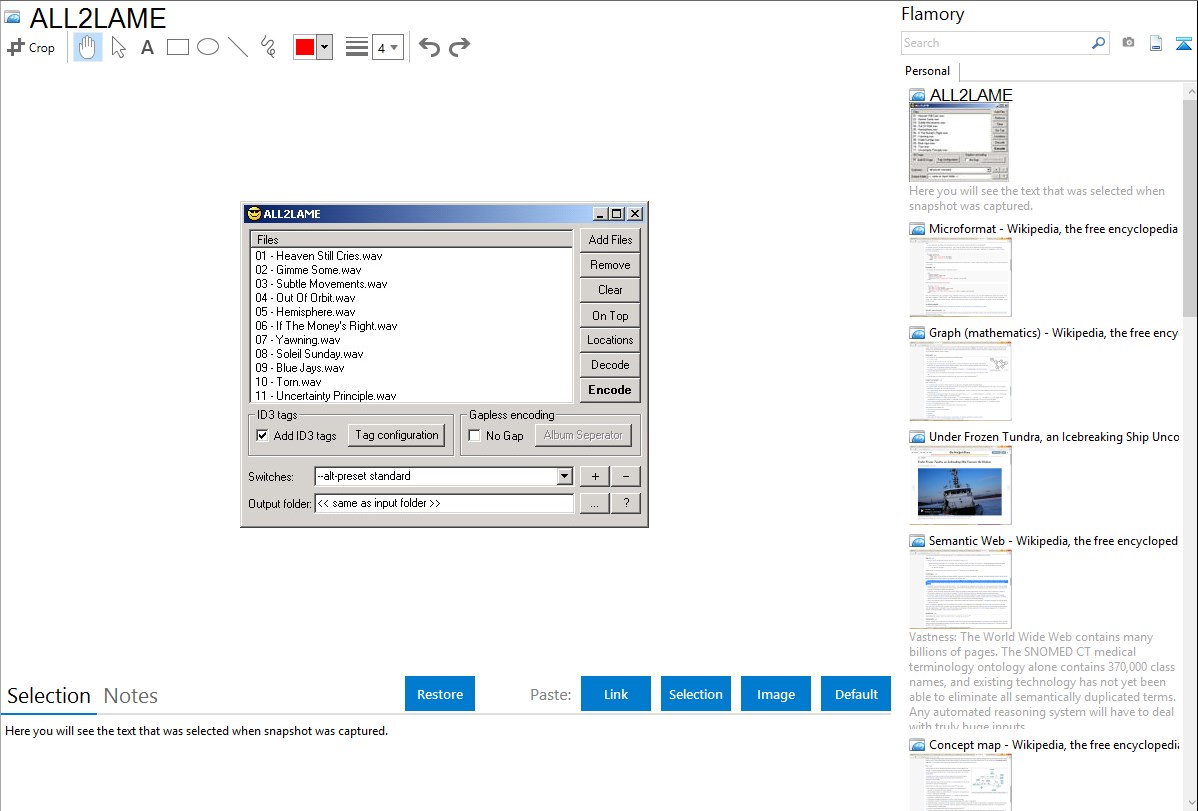Click the On Top button
Image resolution: width=1198 pixels, height=811 pixels.
pos(610,316)
